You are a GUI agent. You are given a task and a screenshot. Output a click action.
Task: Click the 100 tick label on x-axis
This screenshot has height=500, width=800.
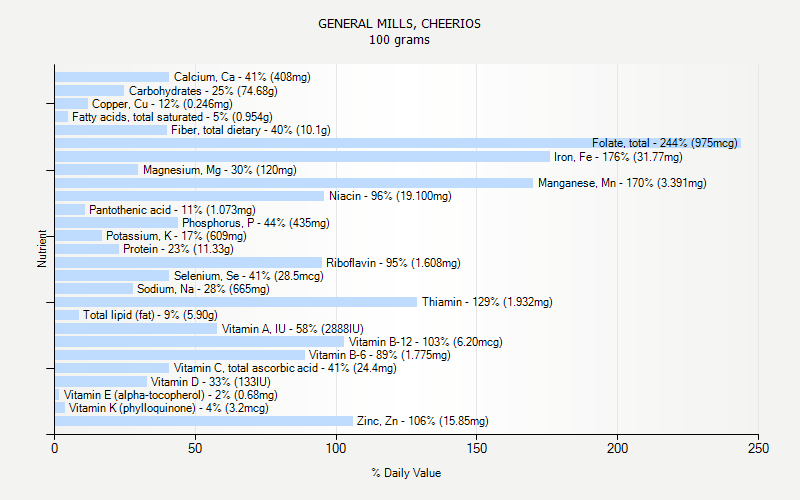pyautogui.click(x=336, y=448)
